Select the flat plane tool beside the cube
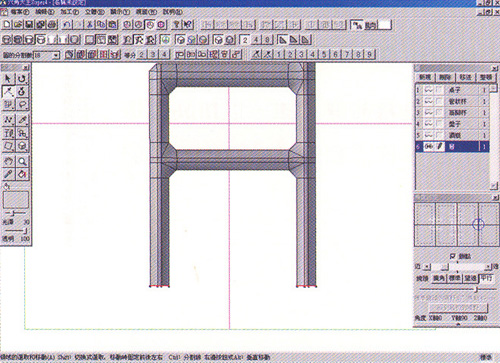This screenshot has width=500, height=363. [8, 146]
